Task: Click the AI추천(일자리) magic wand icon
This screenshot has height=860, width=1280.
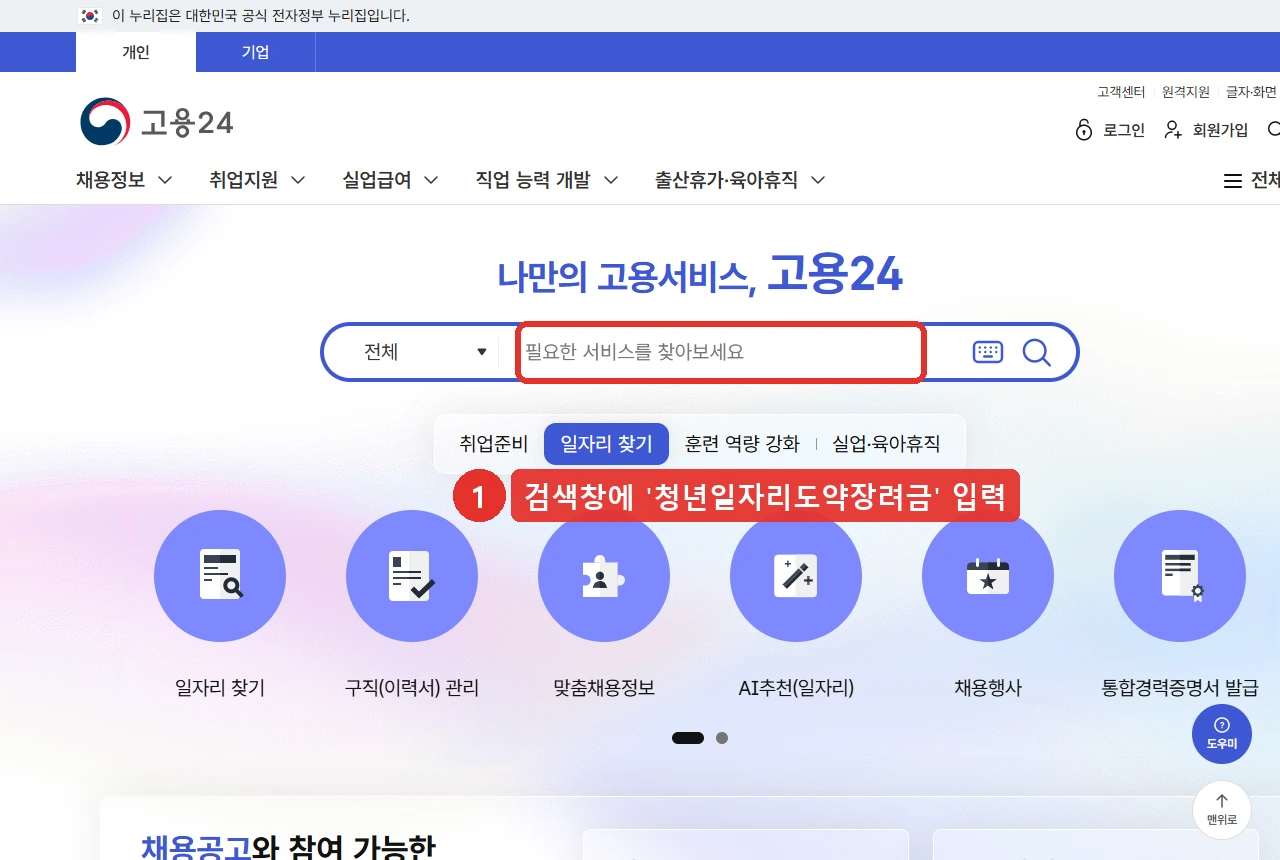Action: (796, 576)
